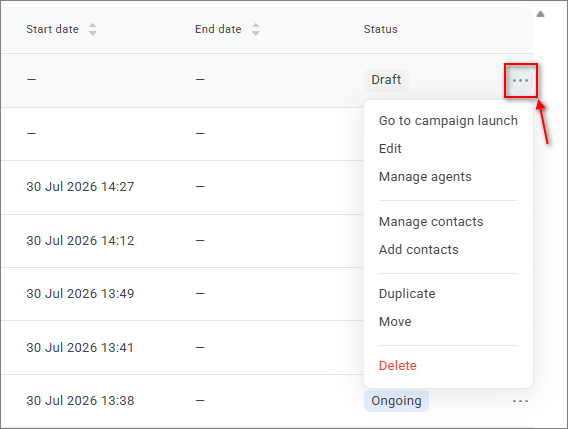Open the three-dot menu on Ongoing row
568x429 pixels.
(520, 401)
